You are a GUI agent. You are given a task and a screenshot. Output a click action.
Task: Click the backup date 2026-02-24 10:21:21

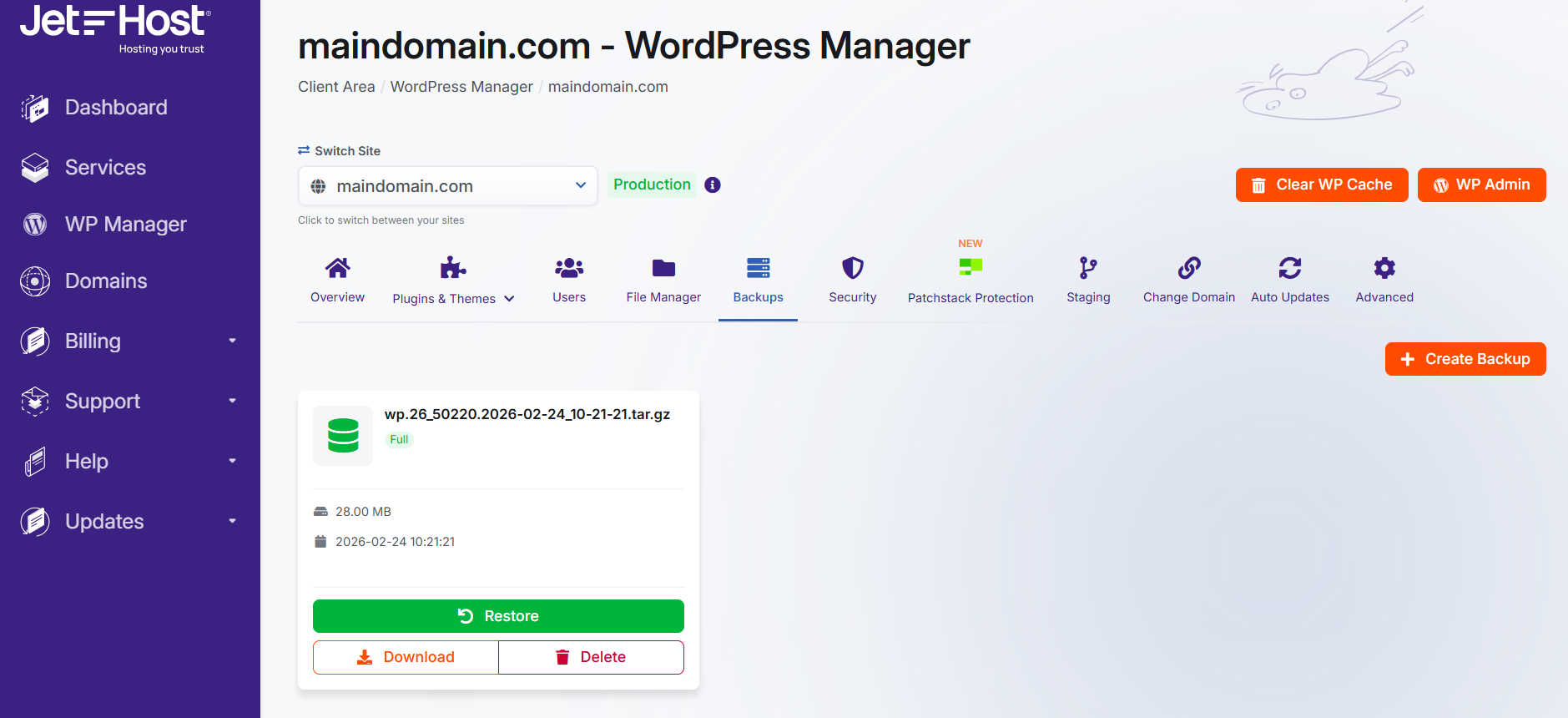pyautogui.click(x=395, y=542)
